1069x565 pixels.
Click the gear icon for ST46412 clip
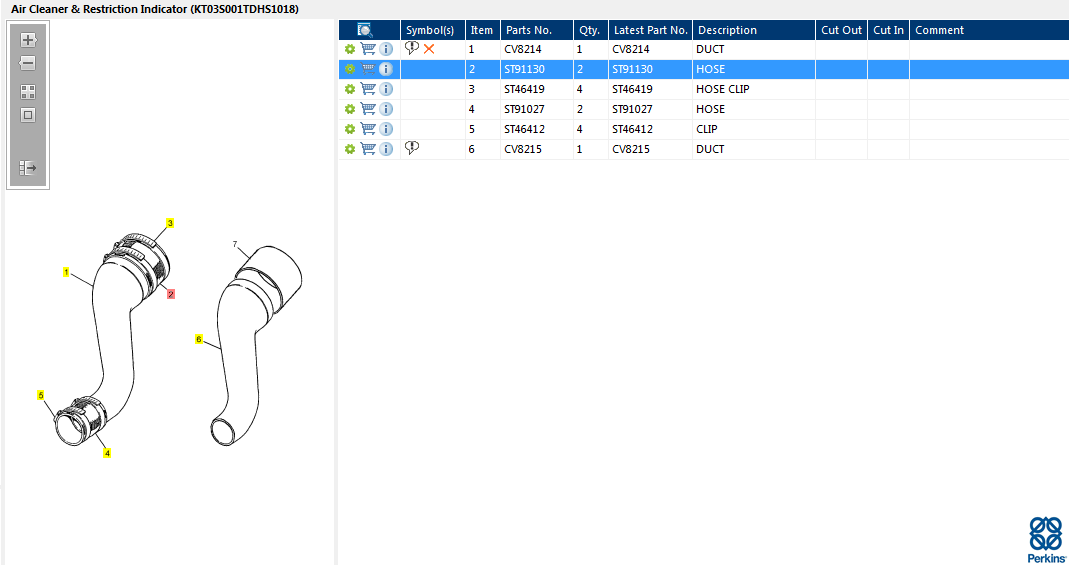coord(350,129)
